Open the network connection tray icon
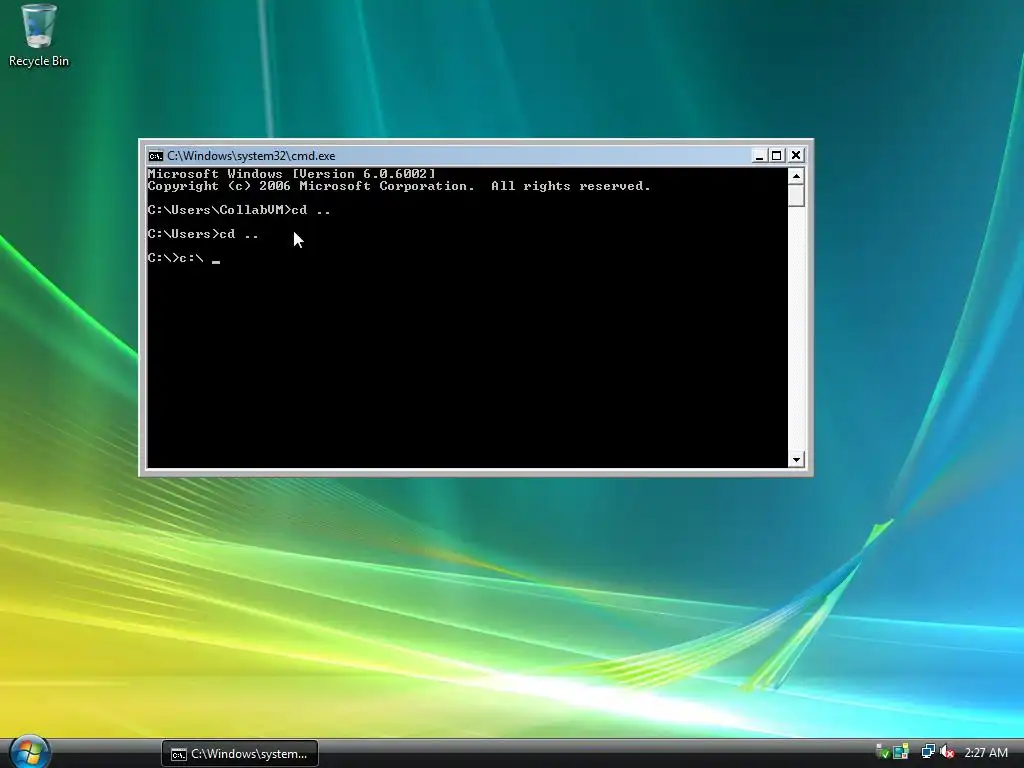 928,752
